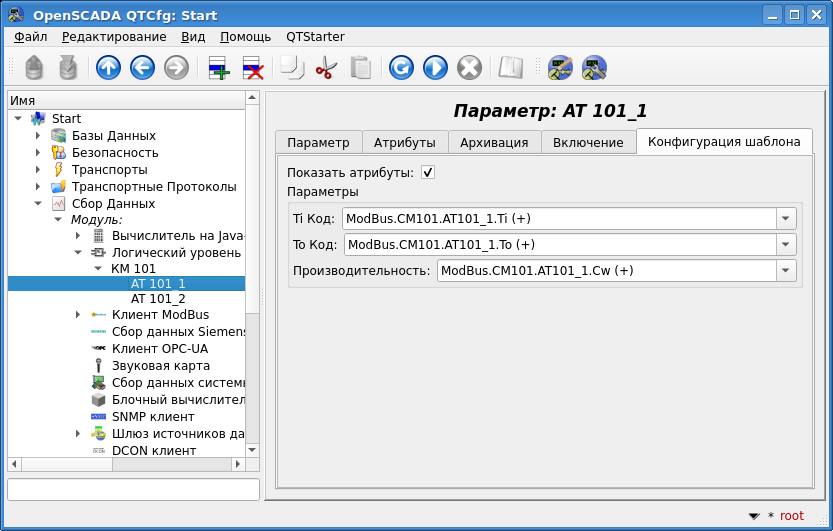This screenshot has width=833, height=531.
Task: Switch to the 'Архивация' tab
Action: (494, 142)
